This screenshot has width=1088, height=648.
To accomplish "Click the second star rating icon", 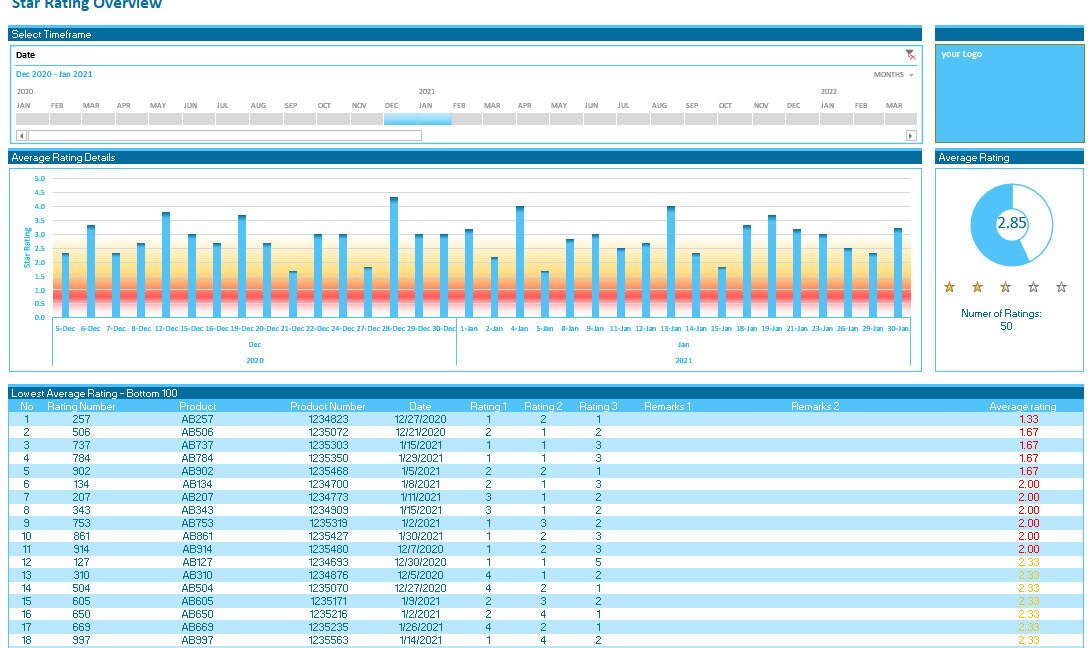I will [x=976, y=287].
